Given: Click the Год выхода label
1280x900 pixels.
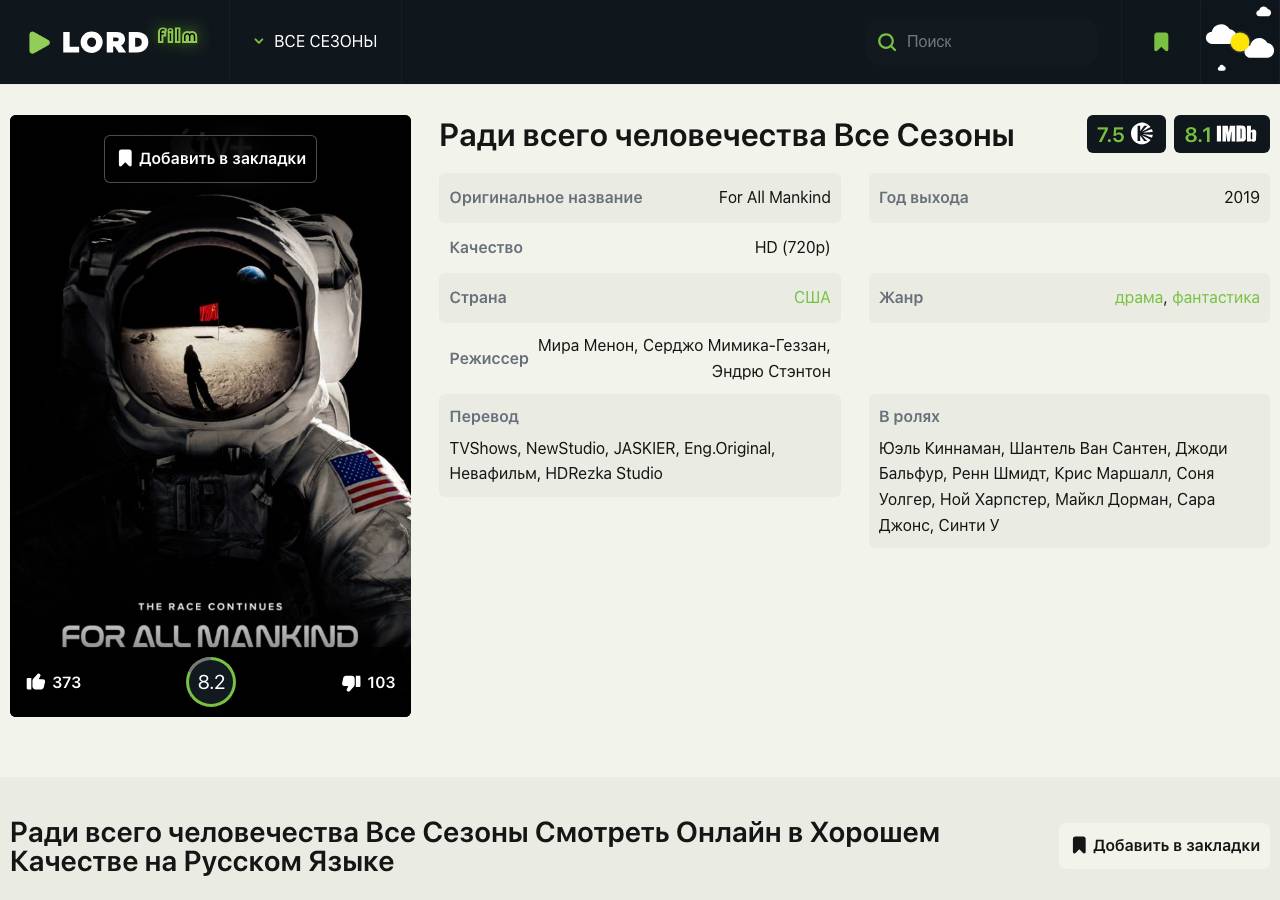Looking at the screenshot, I should coord(924,197).
